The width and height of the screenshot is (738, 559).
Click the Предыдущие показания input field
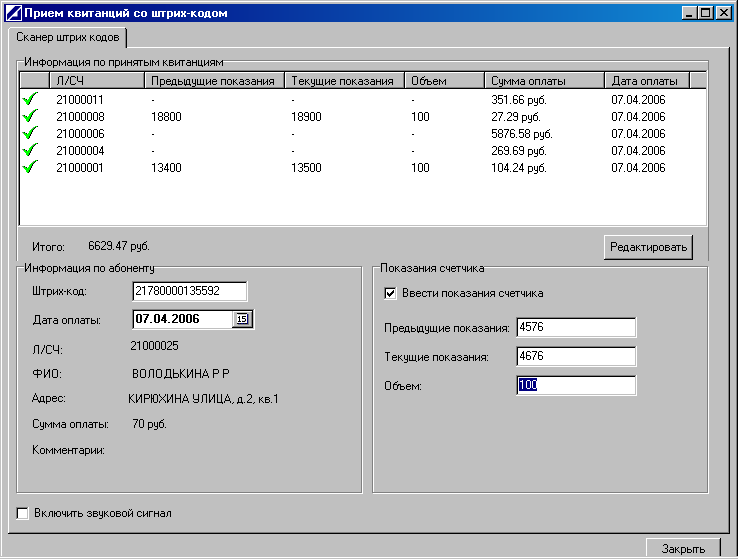(576, 328)
